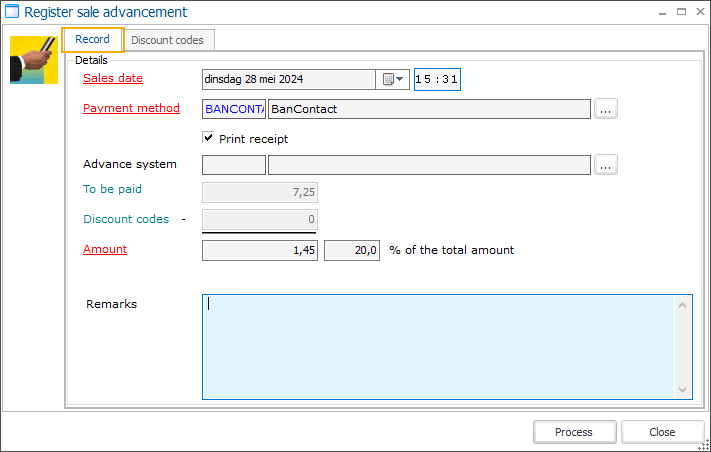Click the BANCONTA payment code field
The image size is (711, 452).
tap(234, 109)
